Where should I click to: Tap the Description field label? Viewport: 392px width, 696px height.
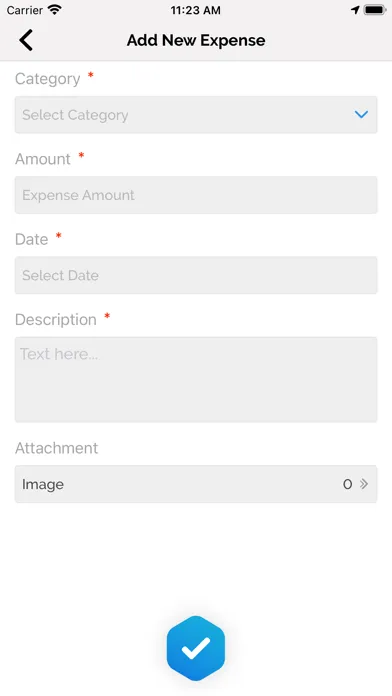point(55,320)
